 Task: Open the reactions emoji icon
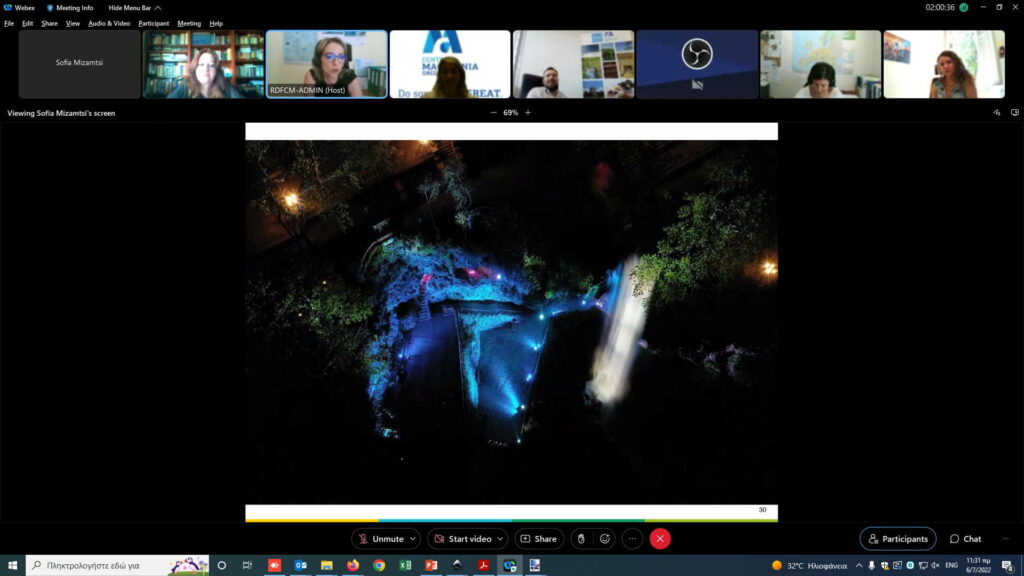point(605,539)
